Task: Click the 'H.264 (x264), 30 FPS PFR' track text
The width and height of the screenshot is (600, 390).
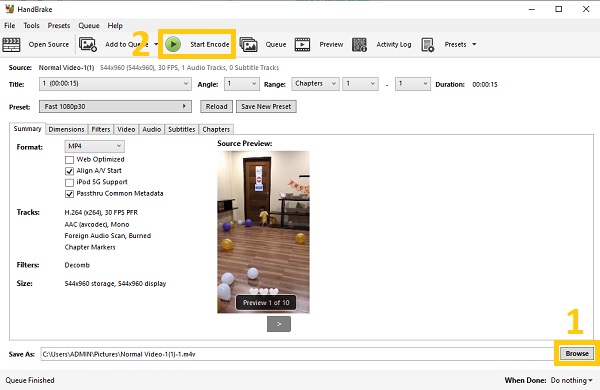Action: (x=101, y=213)
